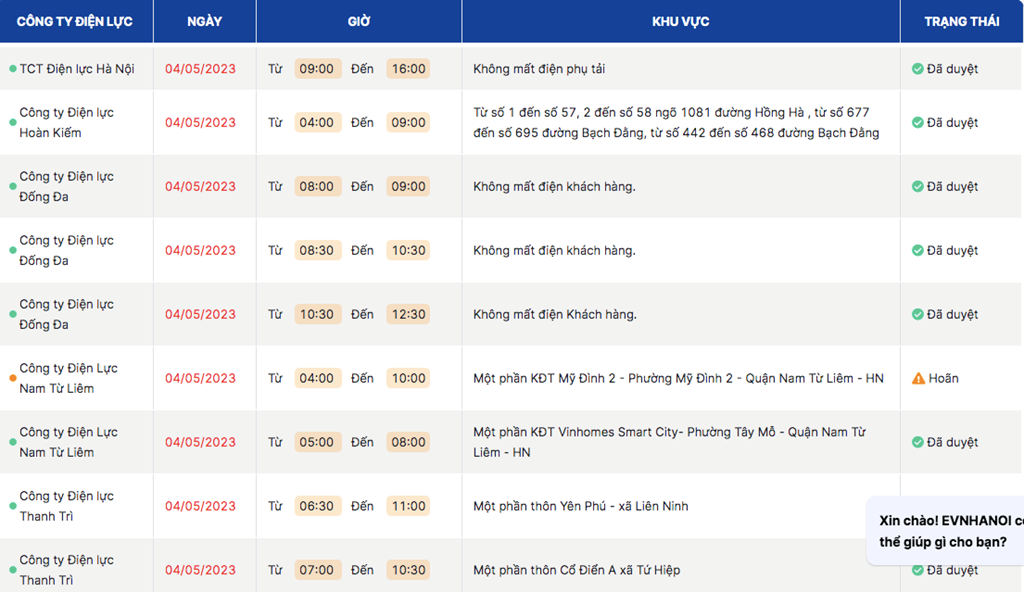1024x592 pixels.
Task: Click the TRẠNG THÁI column header
Action: click(x=961, y=22)
